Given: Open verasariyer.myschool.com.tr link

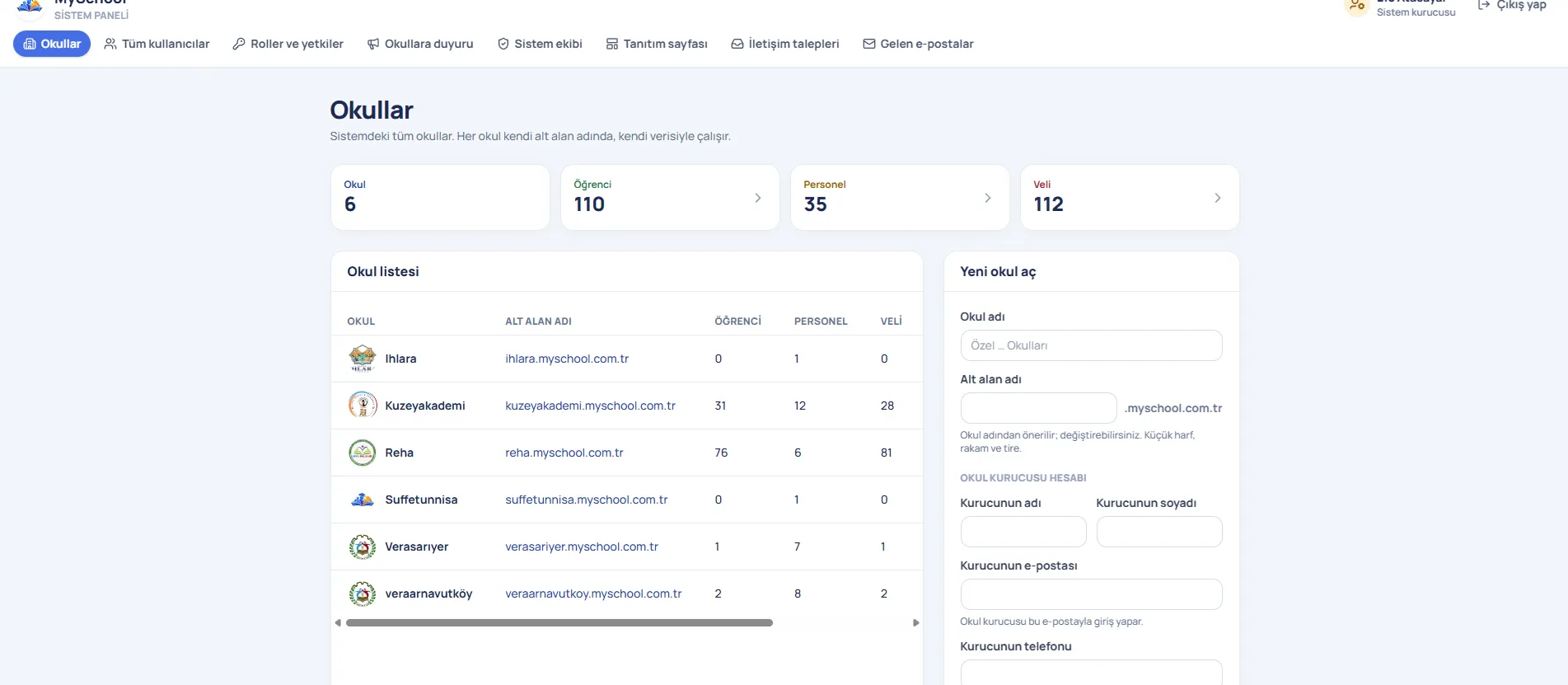Looking at the screenshot, I should coord(582,547).
